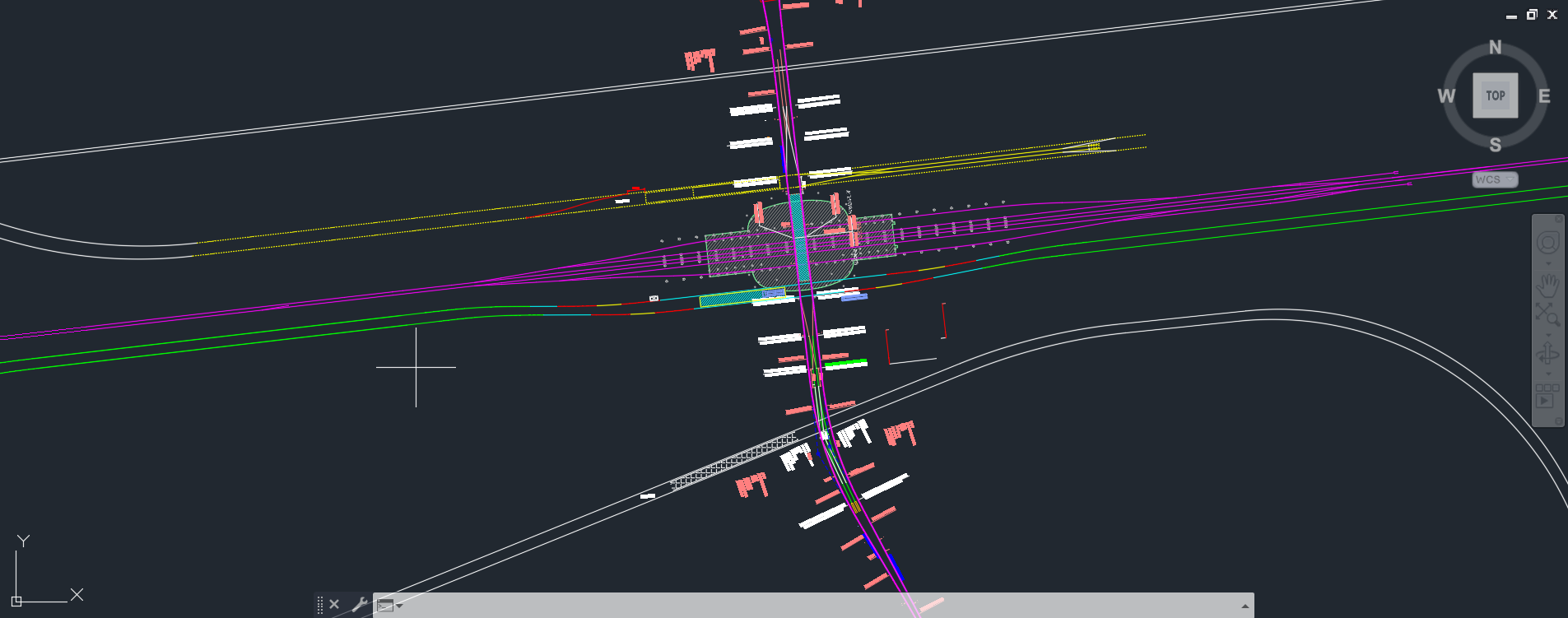Click the TOP face of the ViewCube
This screenshot has width=1568, height=618.
click(1495, 95)
